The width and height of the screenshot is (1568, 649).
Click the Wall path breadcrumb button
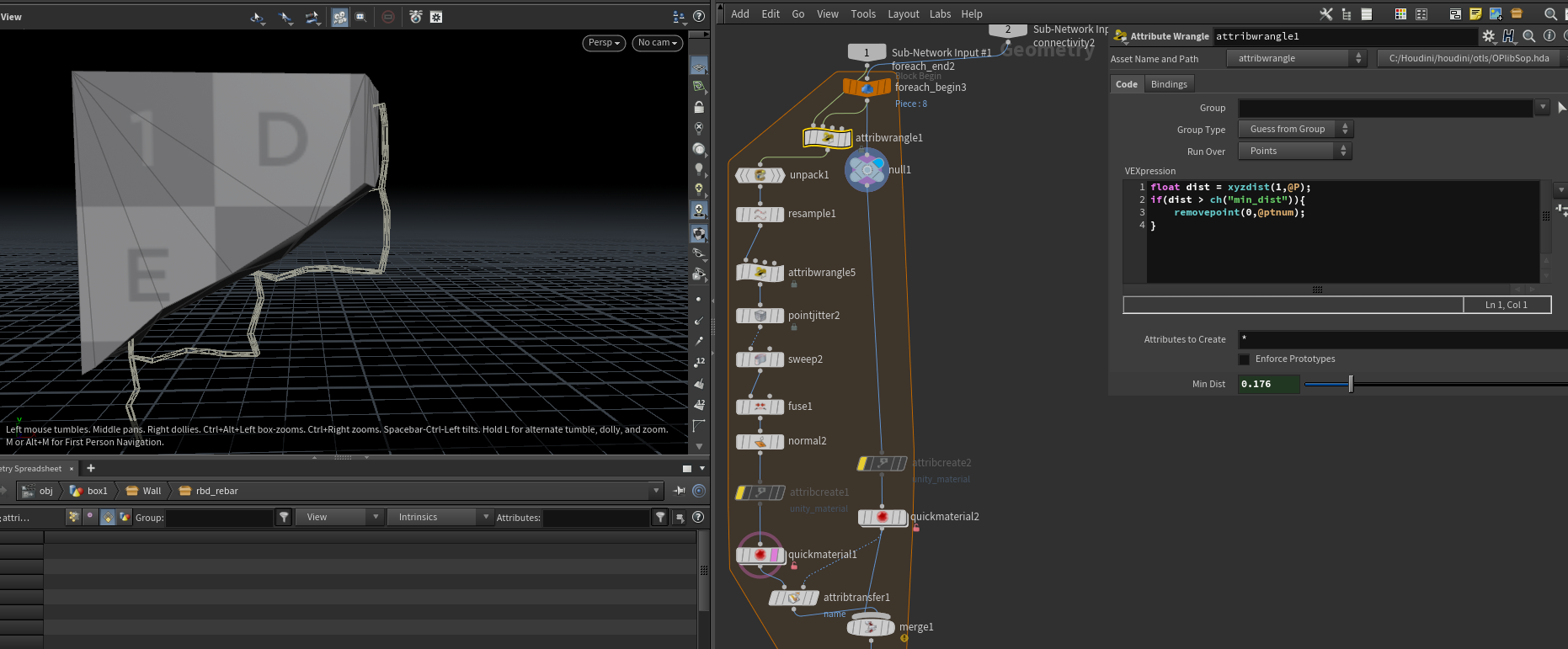(x=144, y=491)
